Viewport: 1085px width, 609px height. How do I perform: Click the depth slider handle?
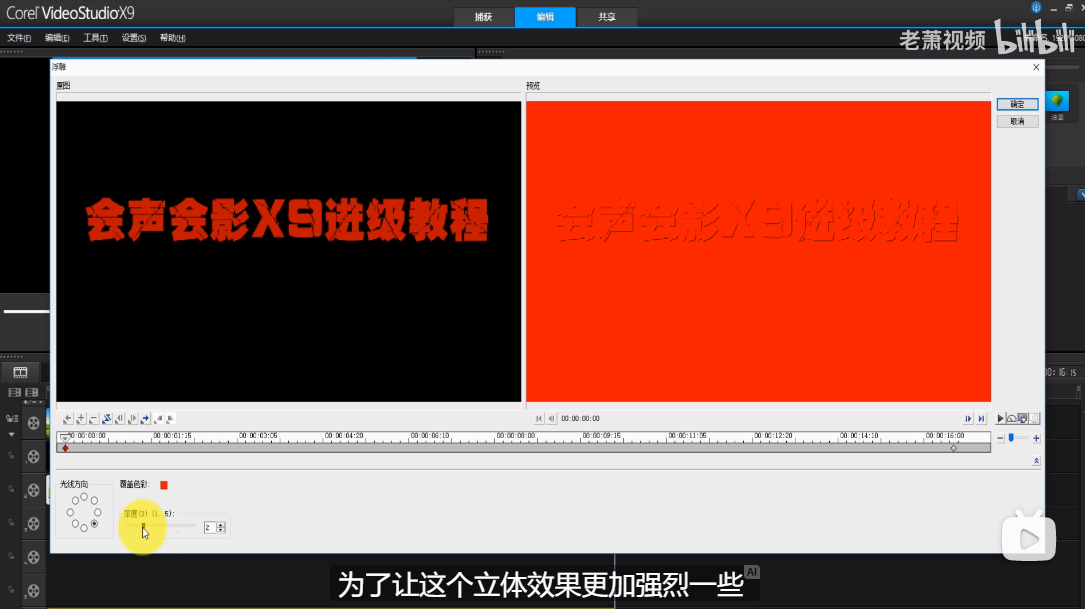(143, 527)
